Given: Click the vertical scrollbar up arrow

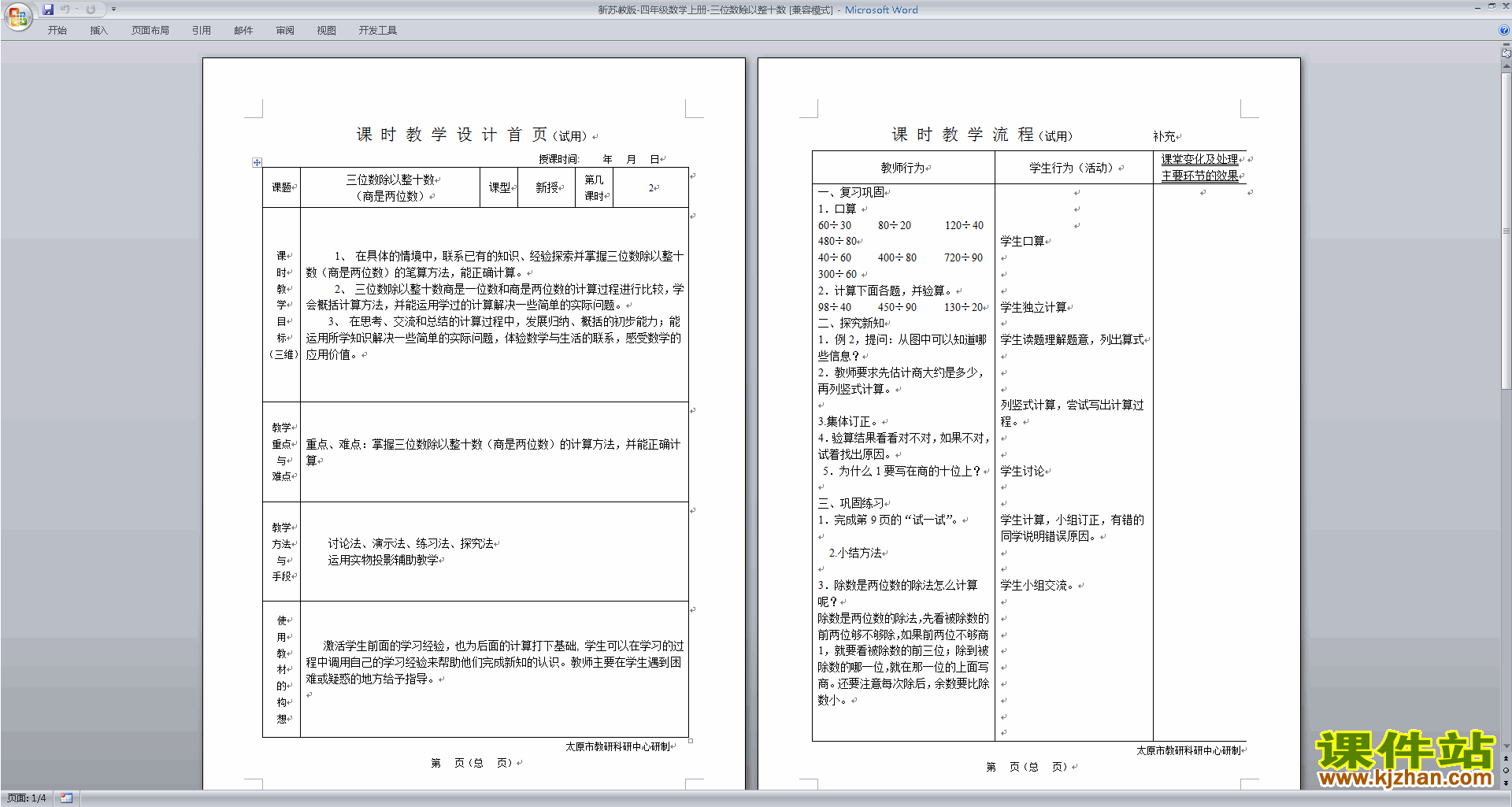Looking at the screenshot, I should [1506, 67].
